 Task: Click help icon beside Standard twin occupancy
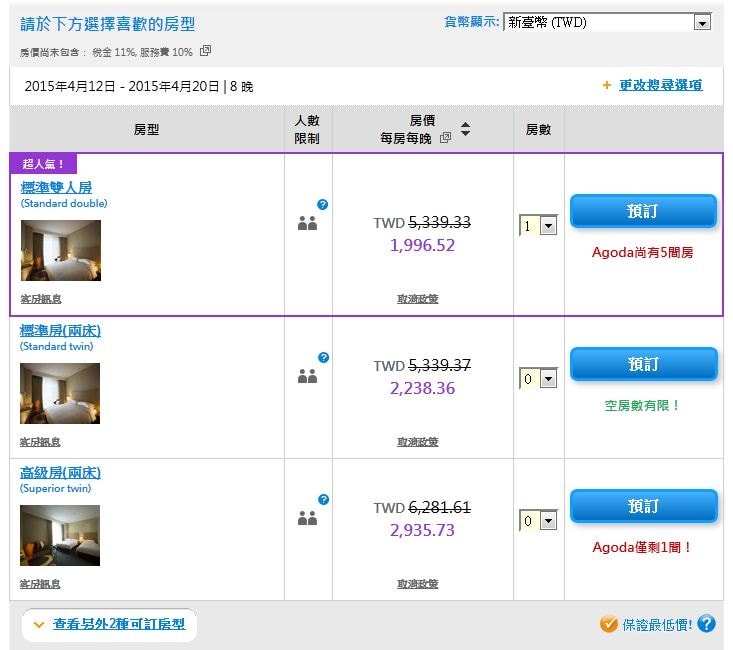pyautogui.click(x=322, y=357)
